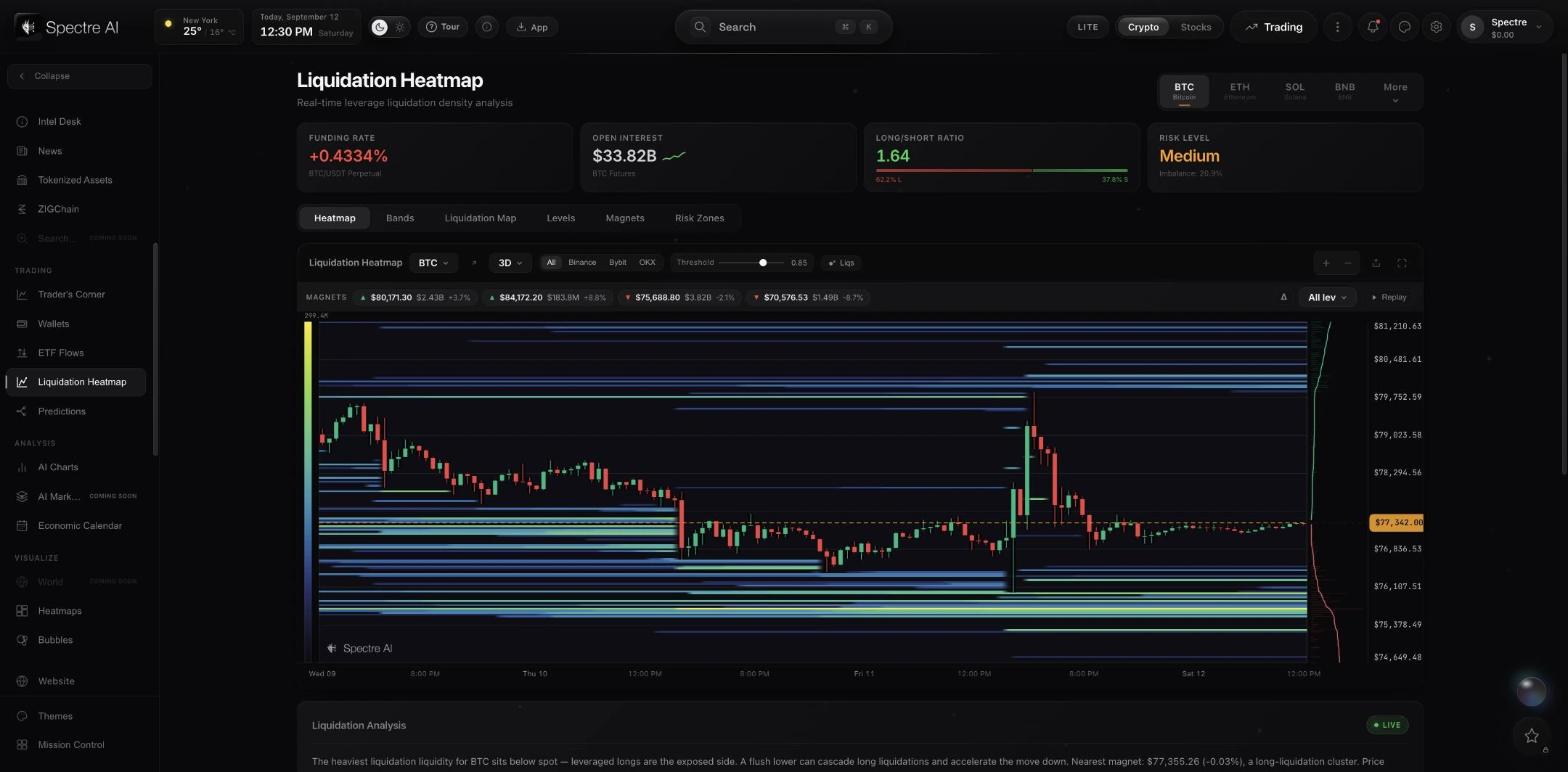Open BTC symbol dropdown in chart toolbar
Screen dimensions: 1568x772
(433, 263)
